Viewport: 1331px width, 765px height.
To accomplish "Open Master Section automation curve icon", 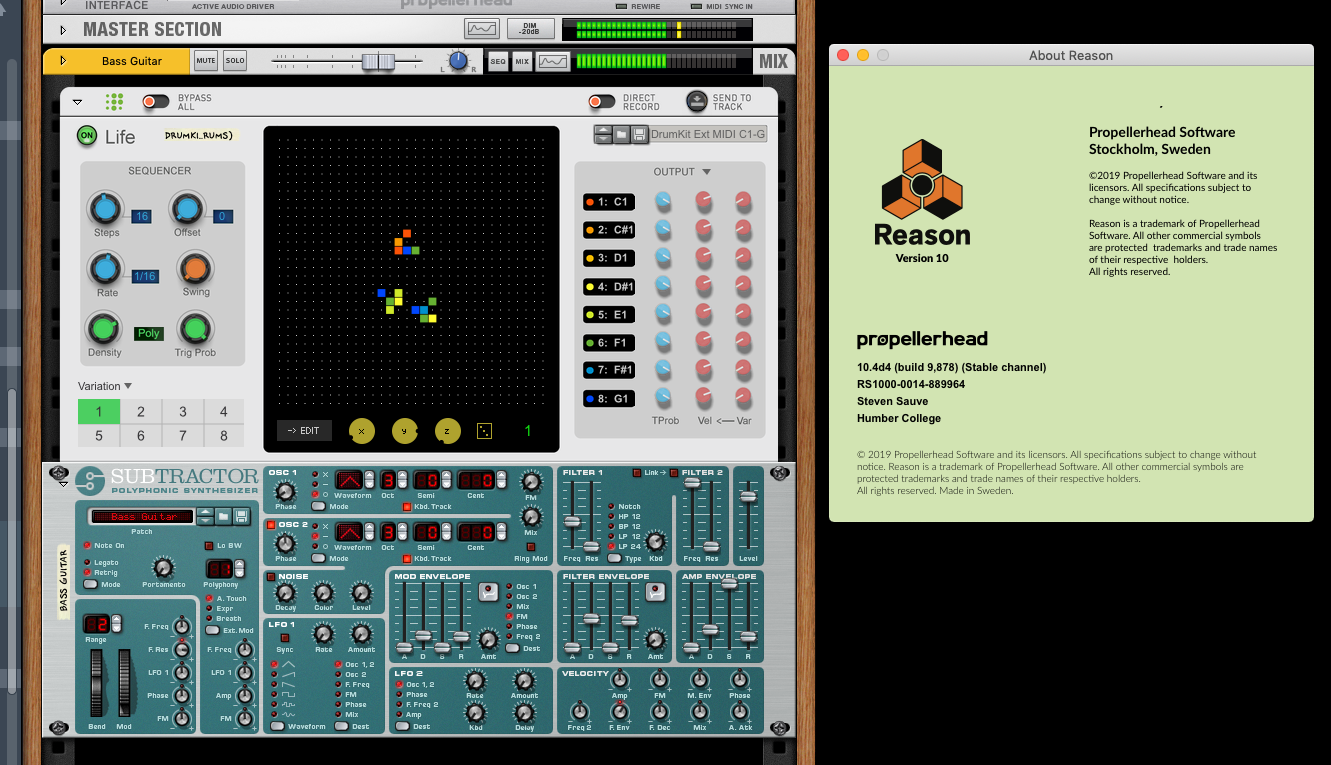I will tap(482, 29).
